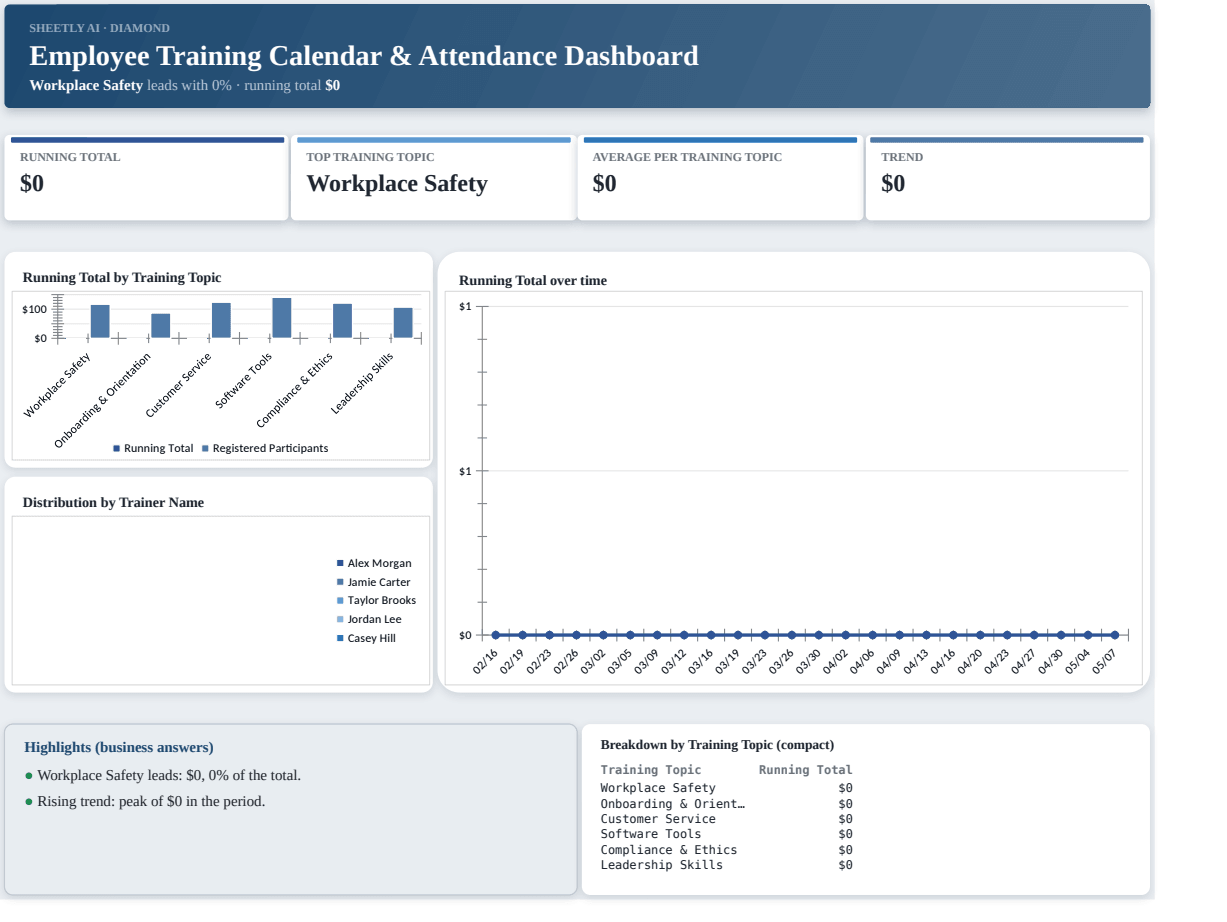Click the line chart data point above 03/30
This screenshot has height=922, width=1227.
(818, 635)
